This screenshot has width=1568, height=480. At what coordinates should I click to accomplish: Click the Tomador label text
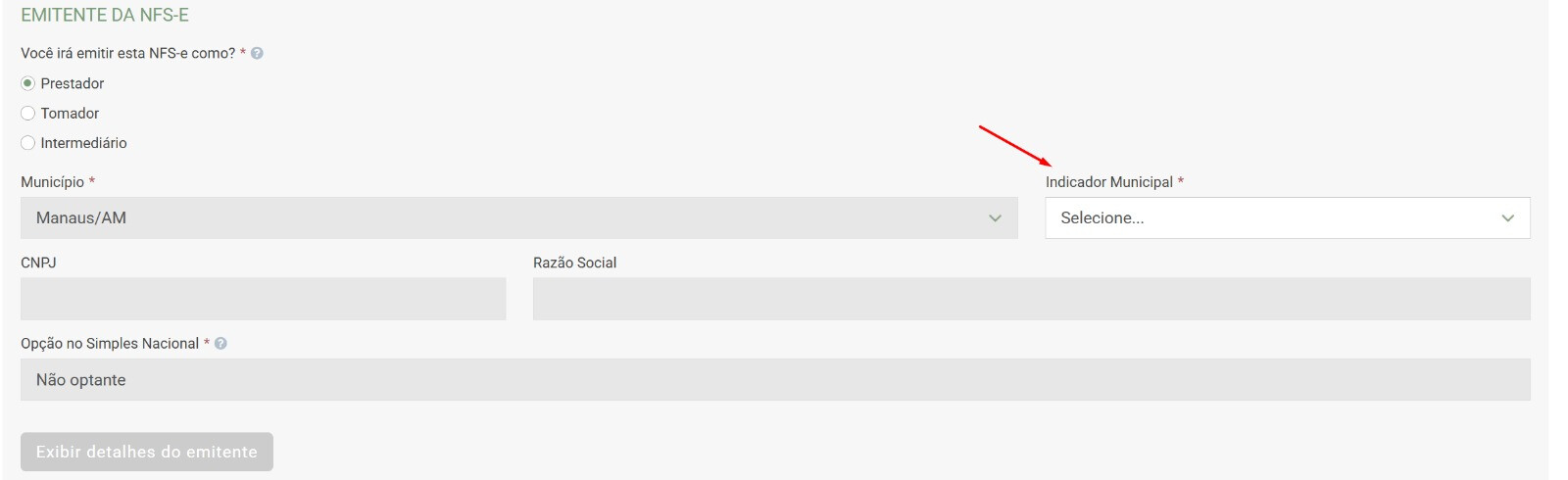[70, 114]
